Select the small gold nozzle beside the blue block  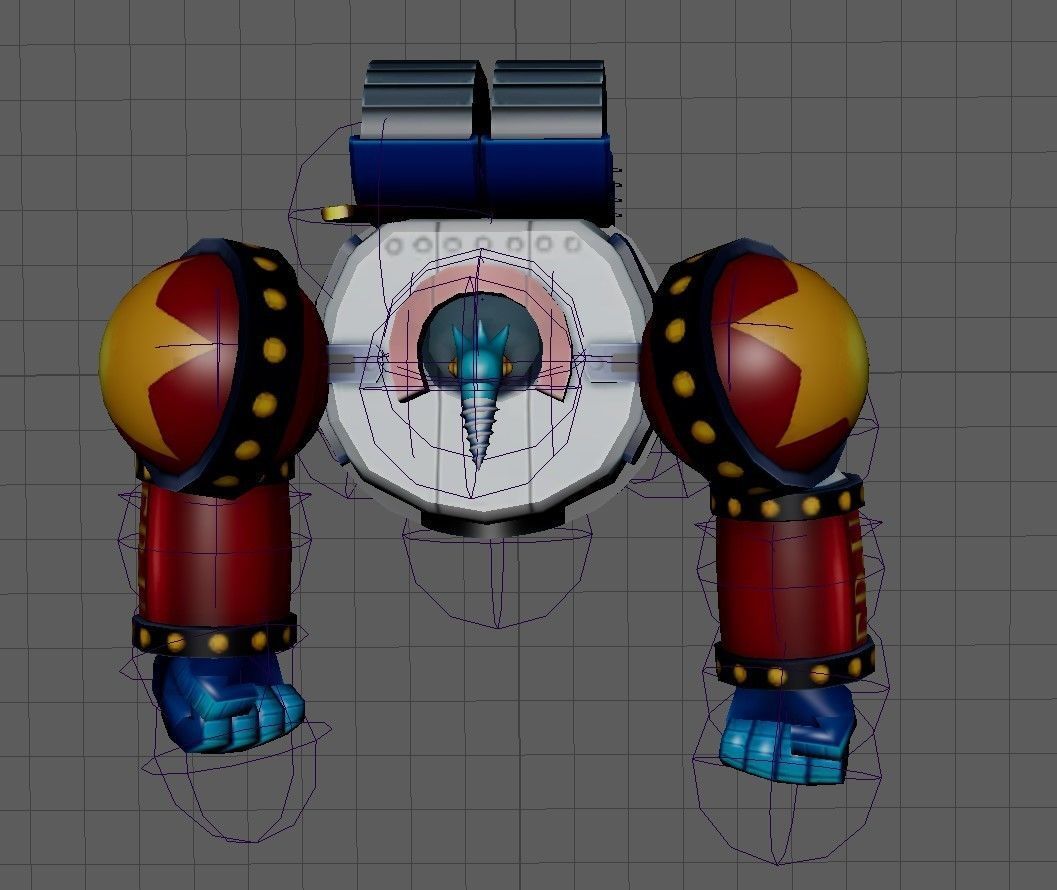[x=334, y=212]
